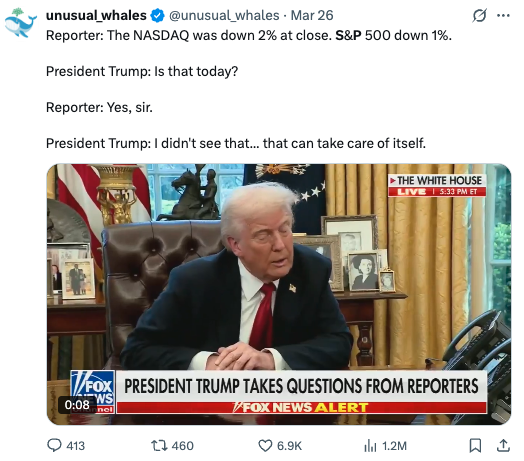Click the 0:08 video duration badge
Image resolution: width=524 pixels, height=461 pixels.
(x=77, y=405)
